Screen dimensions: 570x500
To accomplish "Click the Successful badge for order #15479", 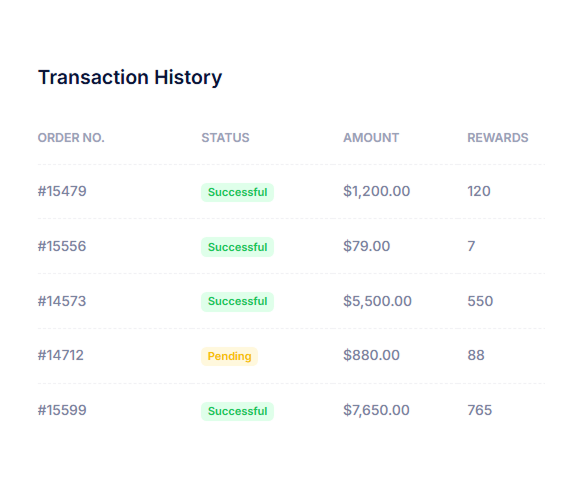I will click(237, 192).
